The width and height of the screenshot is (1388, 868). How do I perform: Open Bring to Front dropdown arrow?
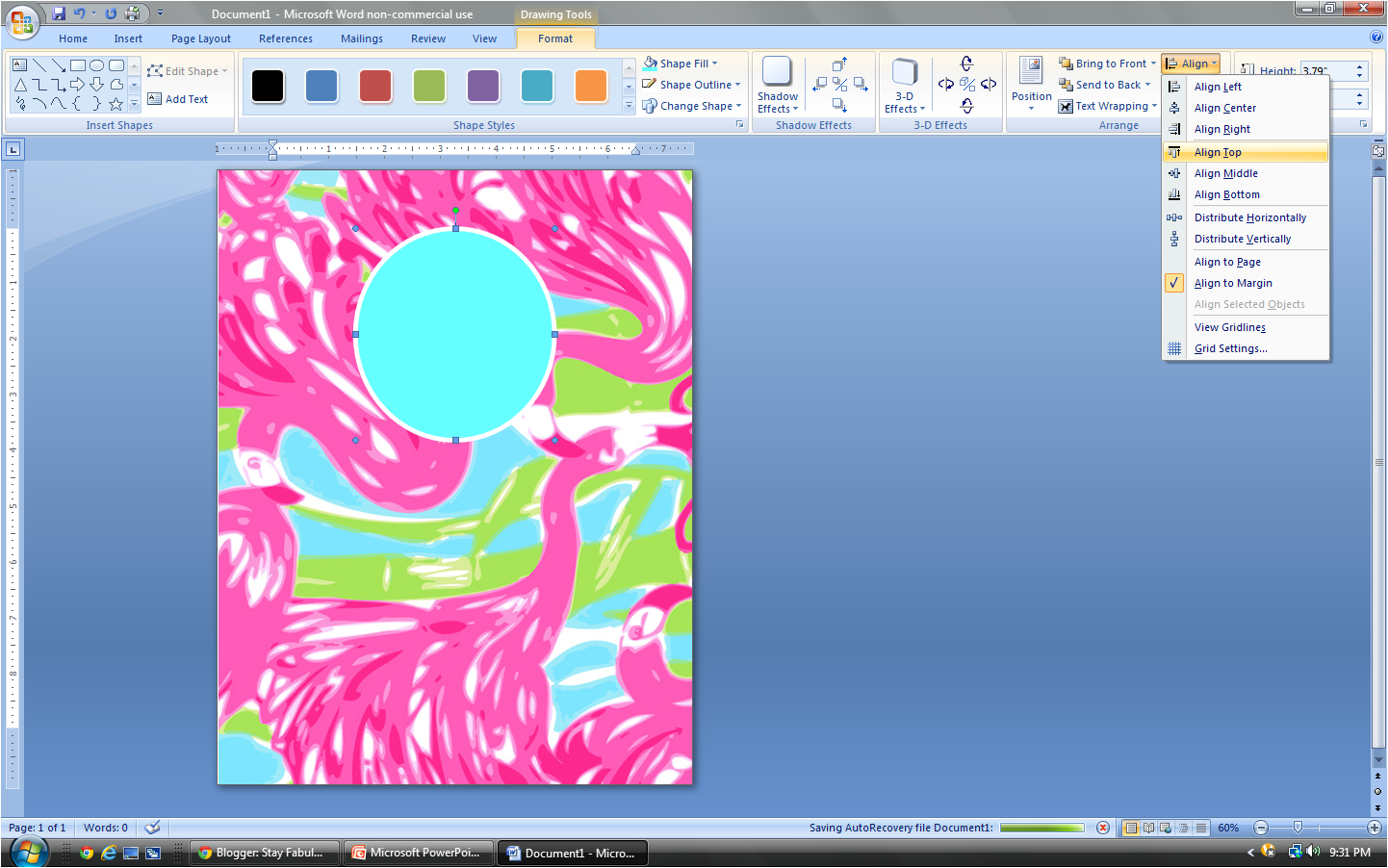click(1153, 64)
